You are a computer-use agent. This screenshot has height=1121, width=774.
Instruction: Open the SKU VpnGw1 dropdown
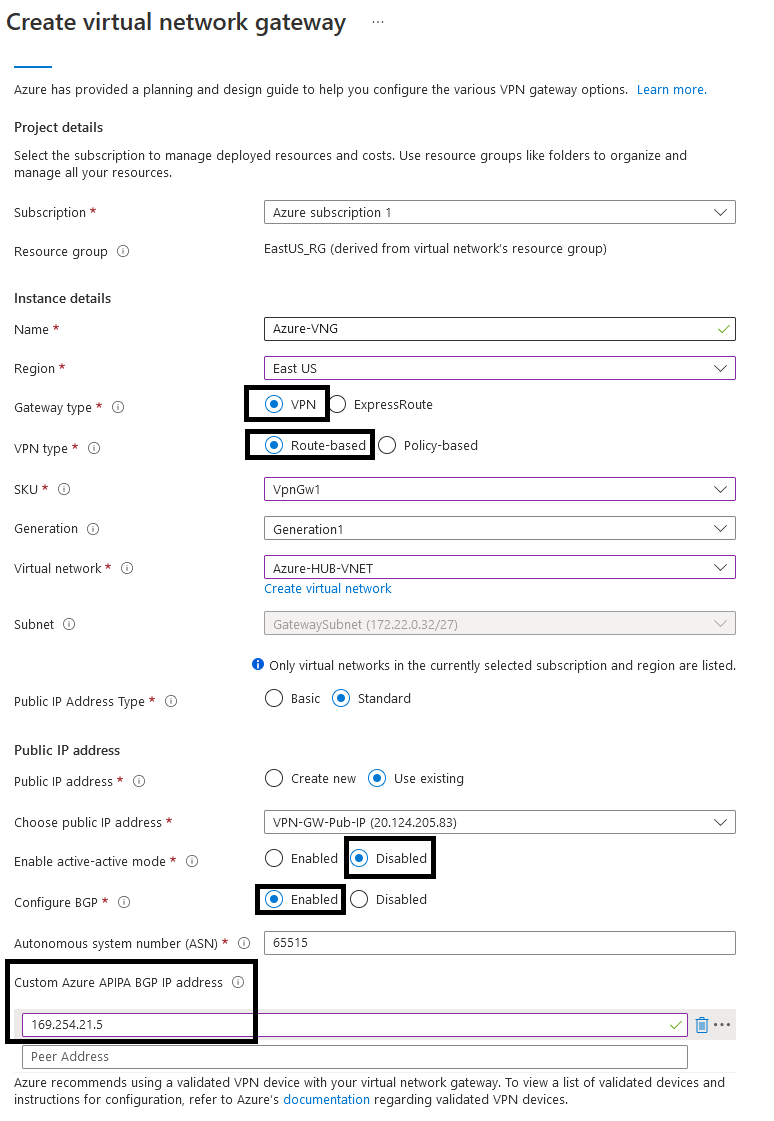point(499,489)
